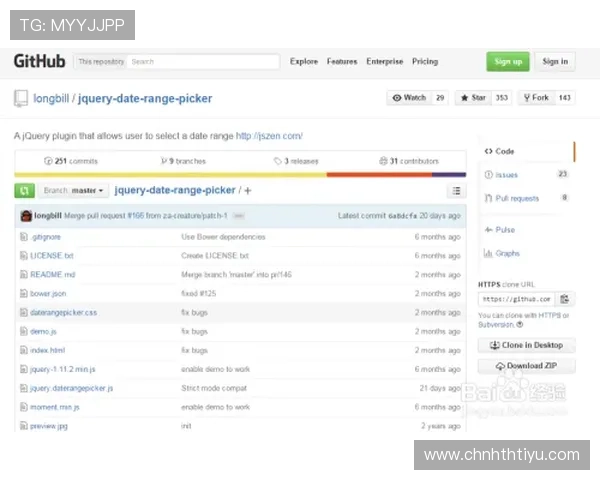Open the Explore menu item
The height and width of the screenshot is (480, 600).
[303, 61]
